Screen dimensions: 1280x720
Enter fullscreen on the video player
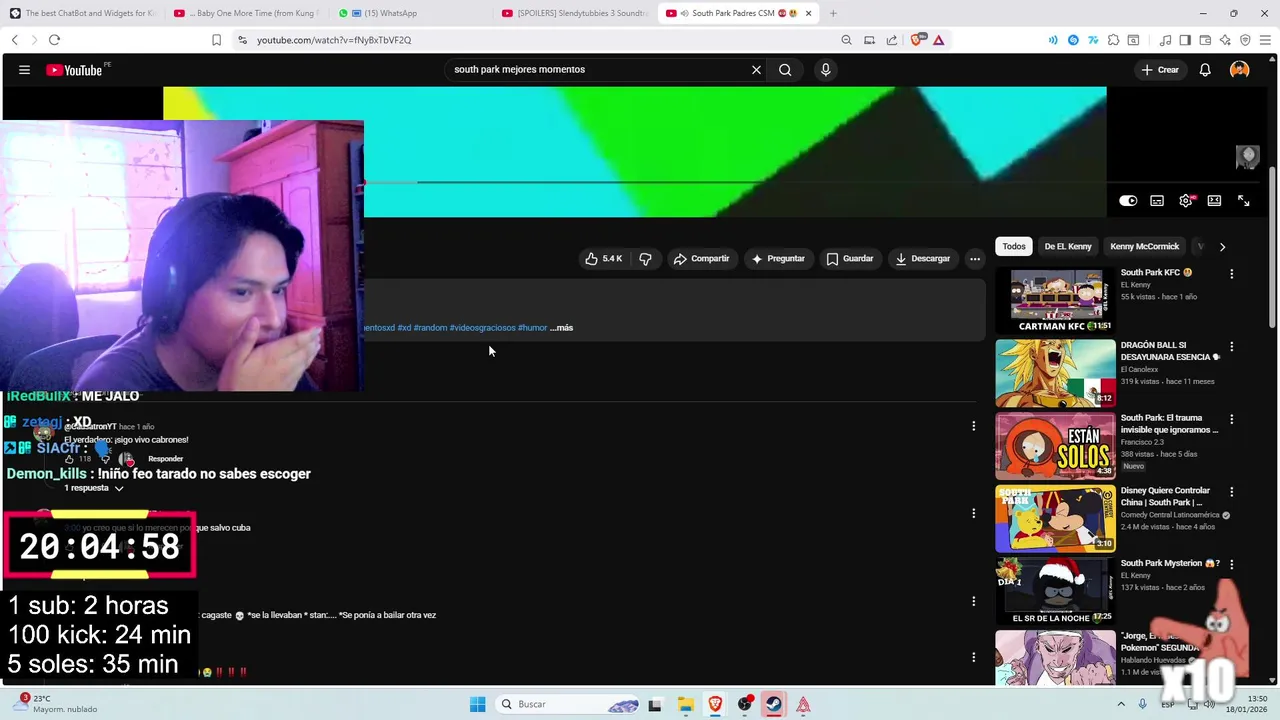(1243, 201)
